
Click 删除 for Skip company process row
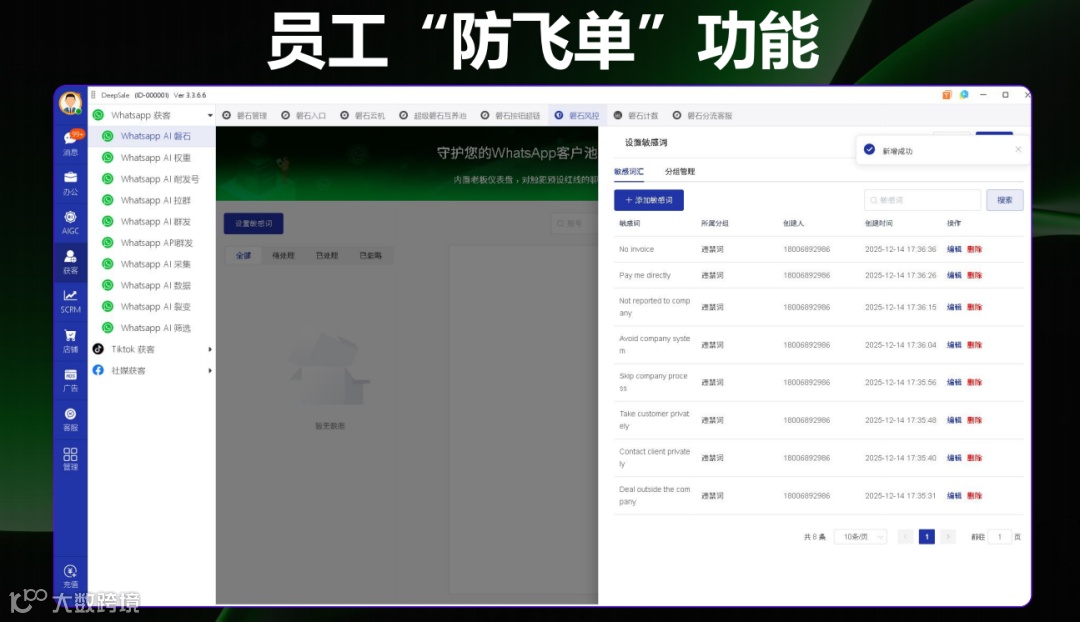975,382
